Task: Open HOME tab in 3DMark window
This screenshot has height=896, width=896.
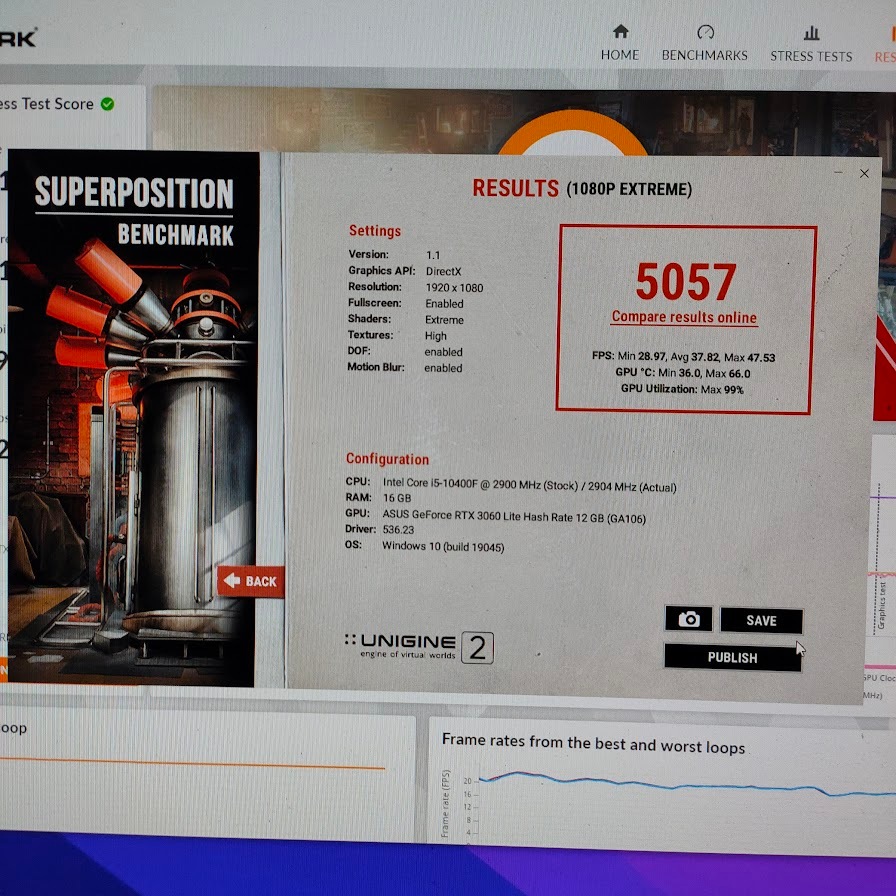Action: (619, 55)
